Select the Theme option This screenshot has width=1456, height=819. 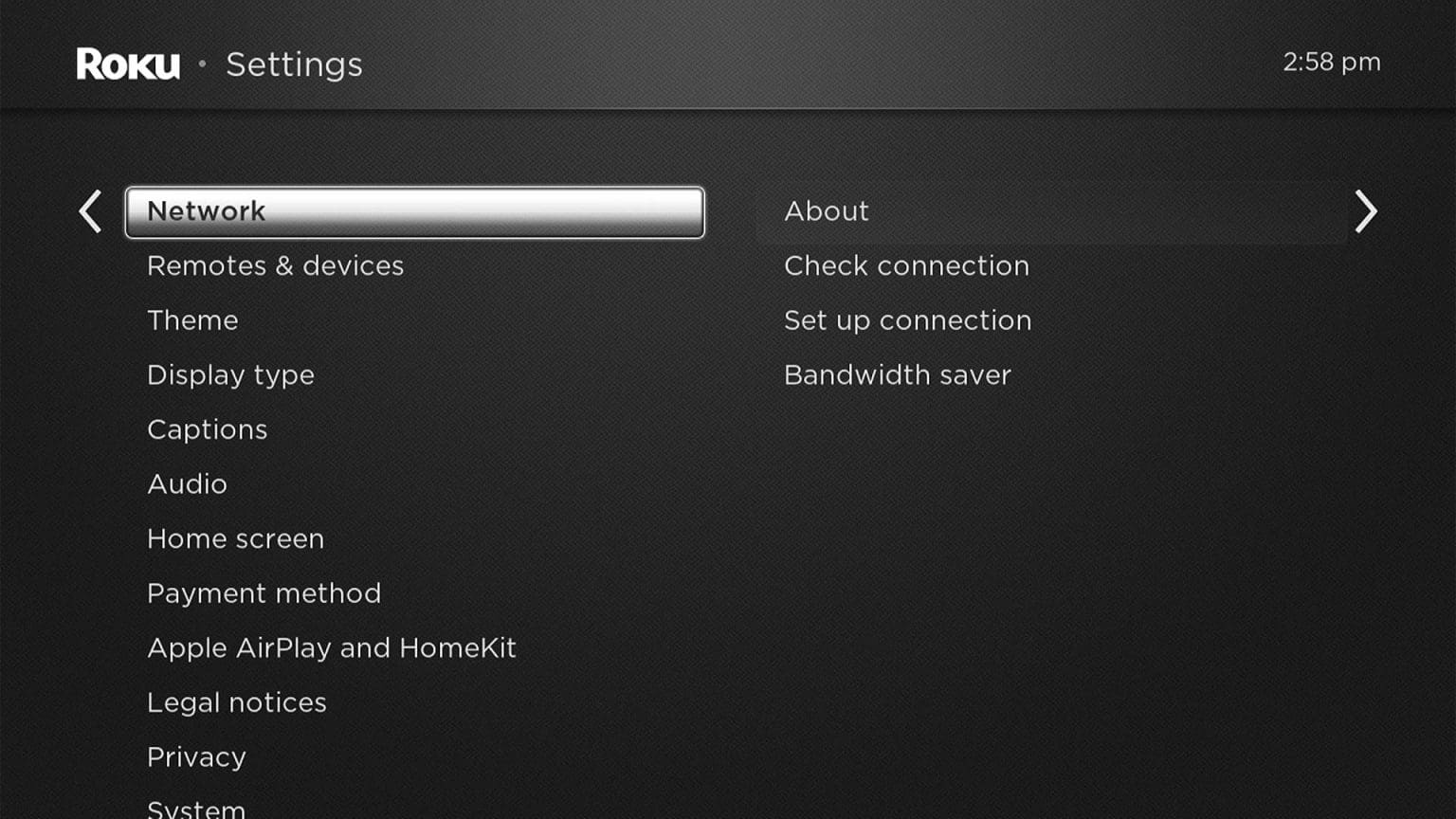(192, 319)
